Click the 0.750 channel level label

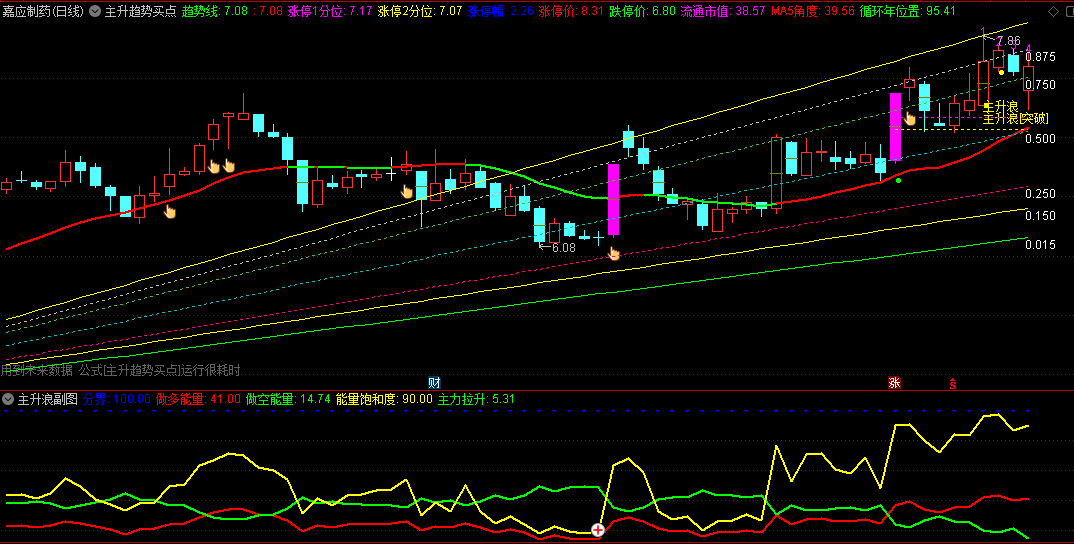coord(1040,85)
